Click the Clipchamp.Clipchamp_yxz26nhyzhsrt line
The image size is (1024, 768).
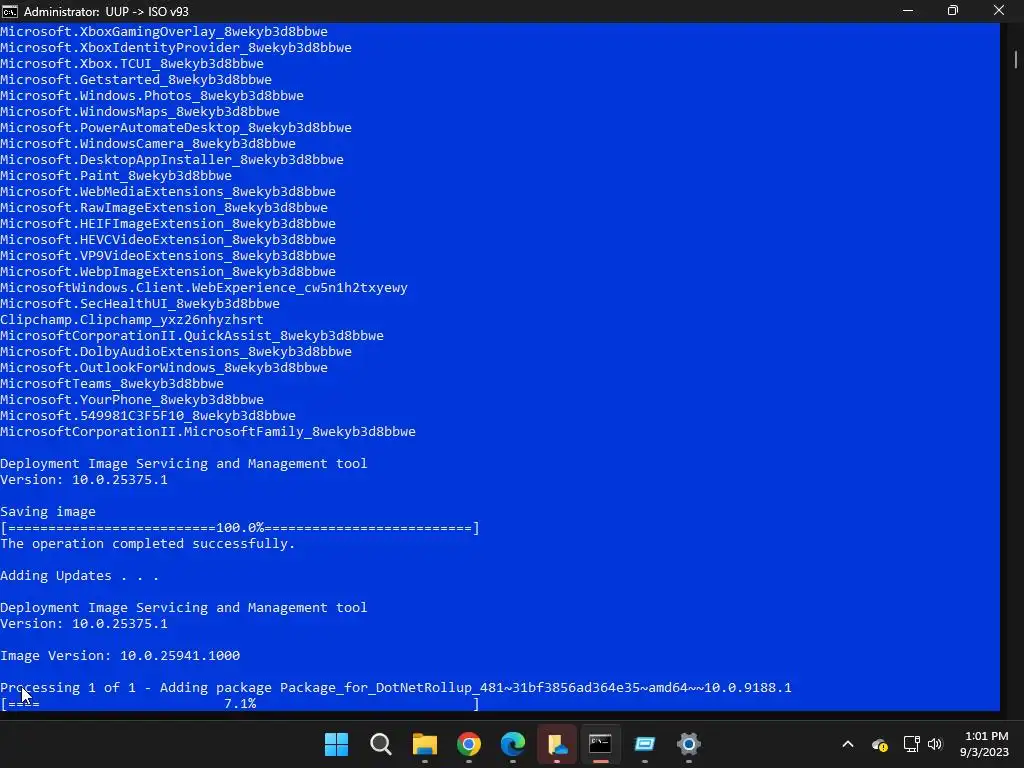coord(132,319)
